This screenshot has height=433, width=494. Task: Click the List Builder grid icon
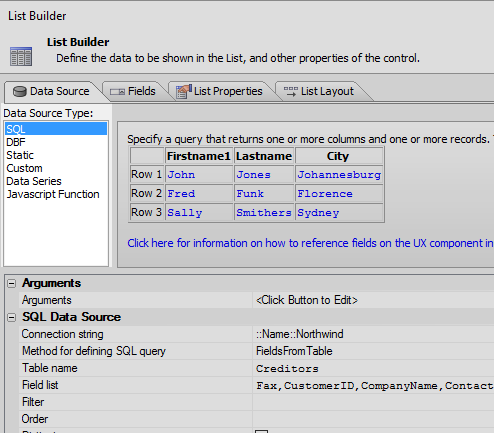(x=21, y=56)
